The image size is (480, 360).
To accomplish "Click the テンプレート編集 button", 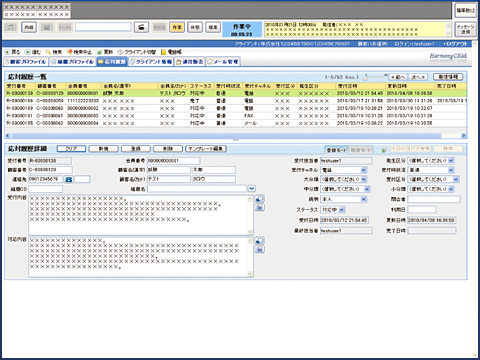I will point(206,149).
